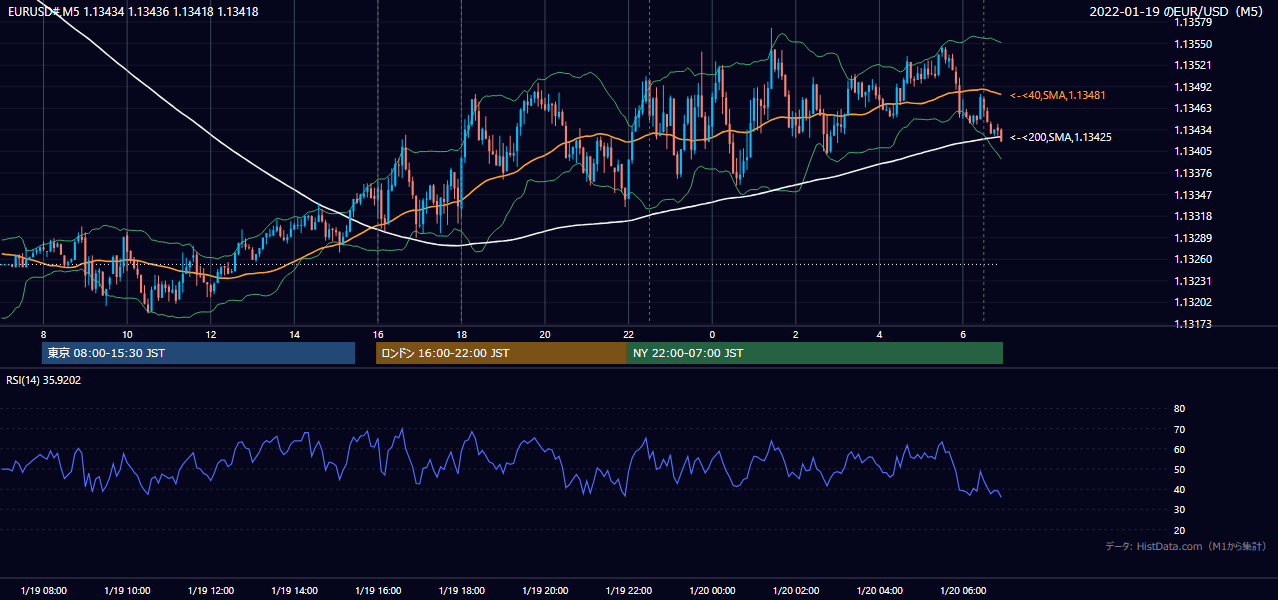The image size is (1278, 600).
Task: Click the EURUSD#,M5 symbol title text
Action: (x=44, y=11)
